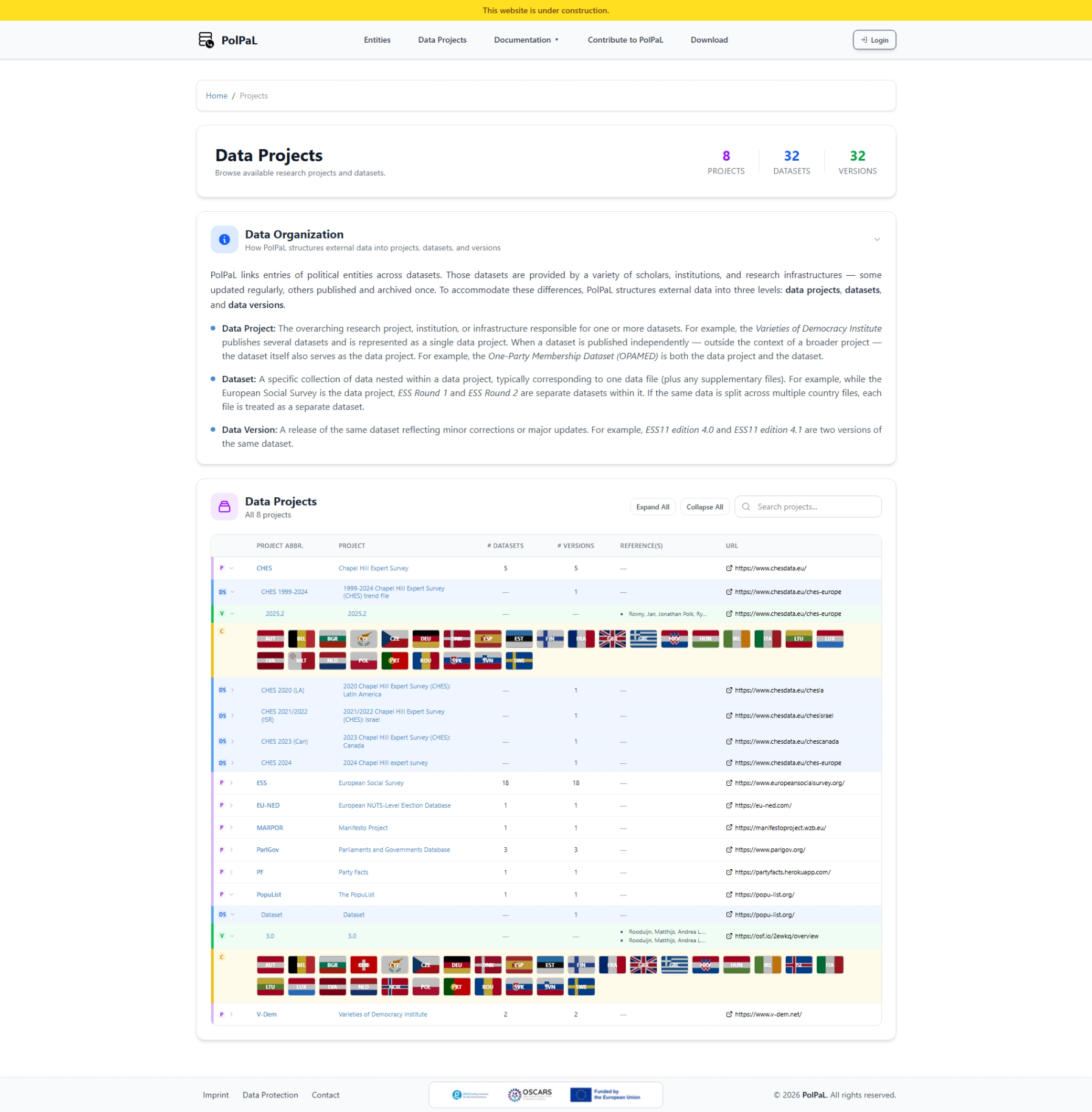This screenshot has width=1092, height=1112.
Task: Select the AUT flag under CHES 2025.2
Action: pyautogui.click(x=270, y=638)
